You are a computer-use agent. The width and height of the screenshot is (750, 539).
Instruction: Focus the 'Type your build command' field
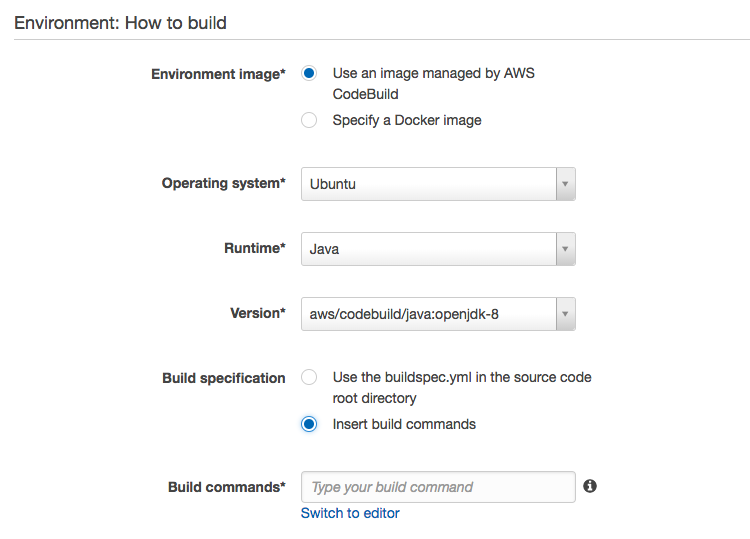438,487
